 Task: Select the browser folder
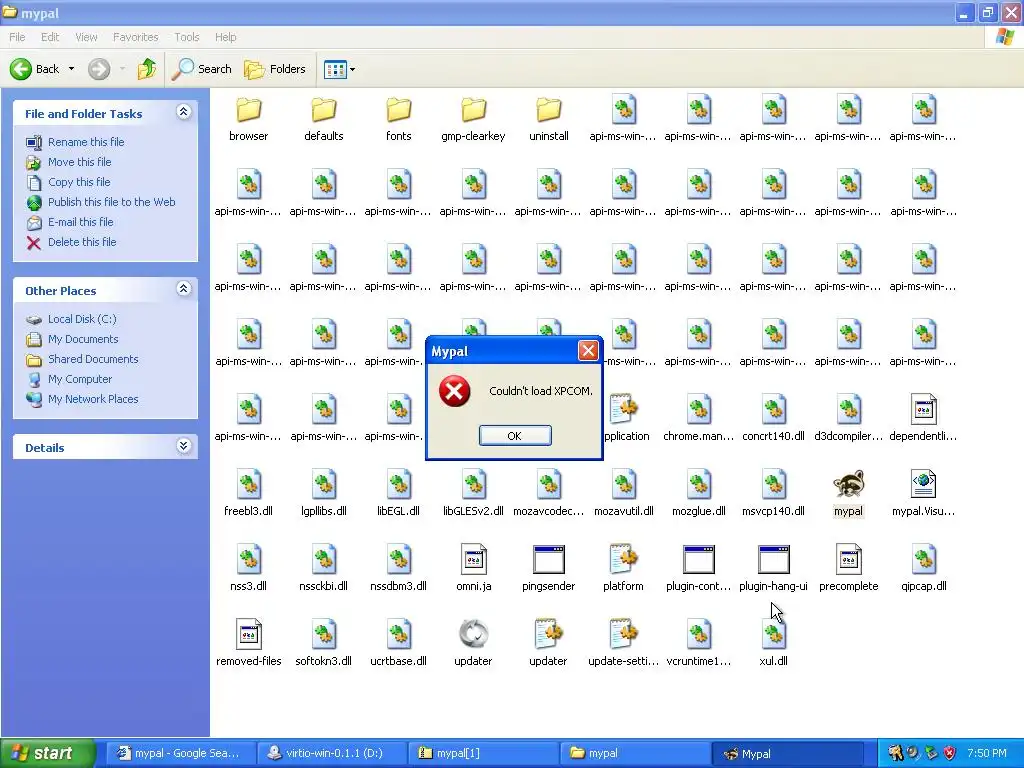(x=248, y=120)
